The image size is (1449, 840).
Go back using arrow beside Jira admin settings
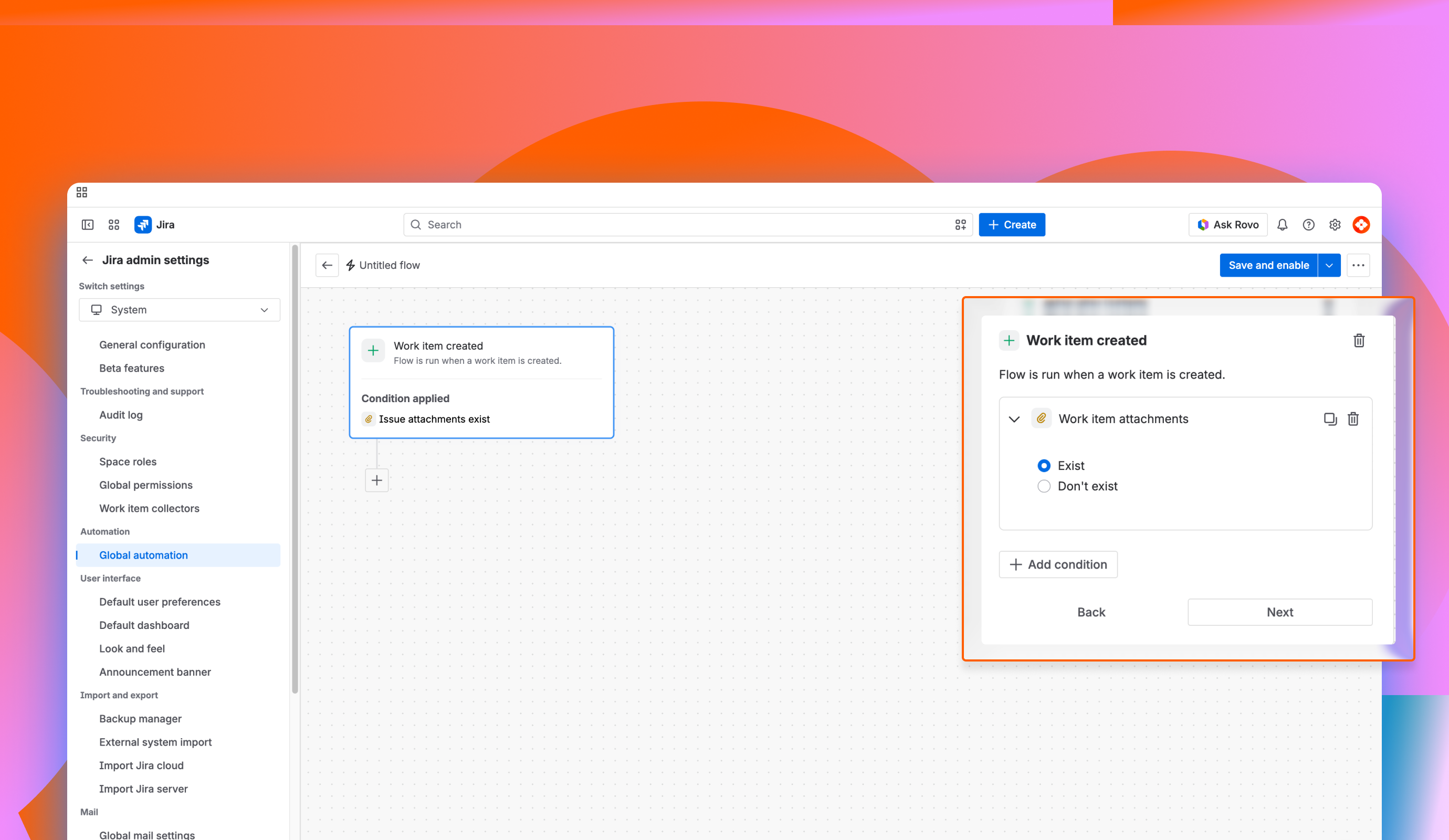(87, 260)
